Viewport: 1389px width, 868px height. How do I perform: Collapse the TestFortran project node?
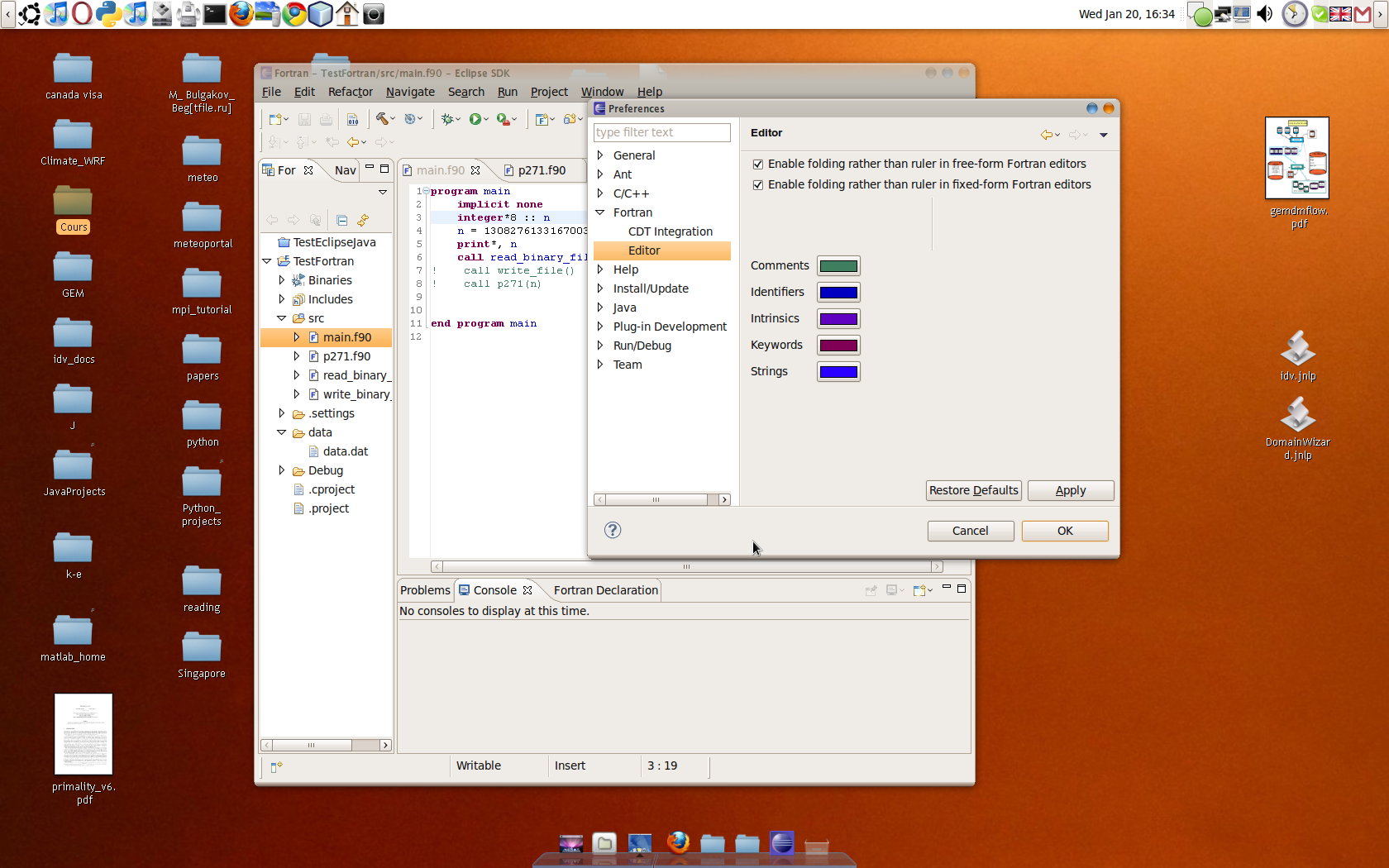[x=267, y=261]
